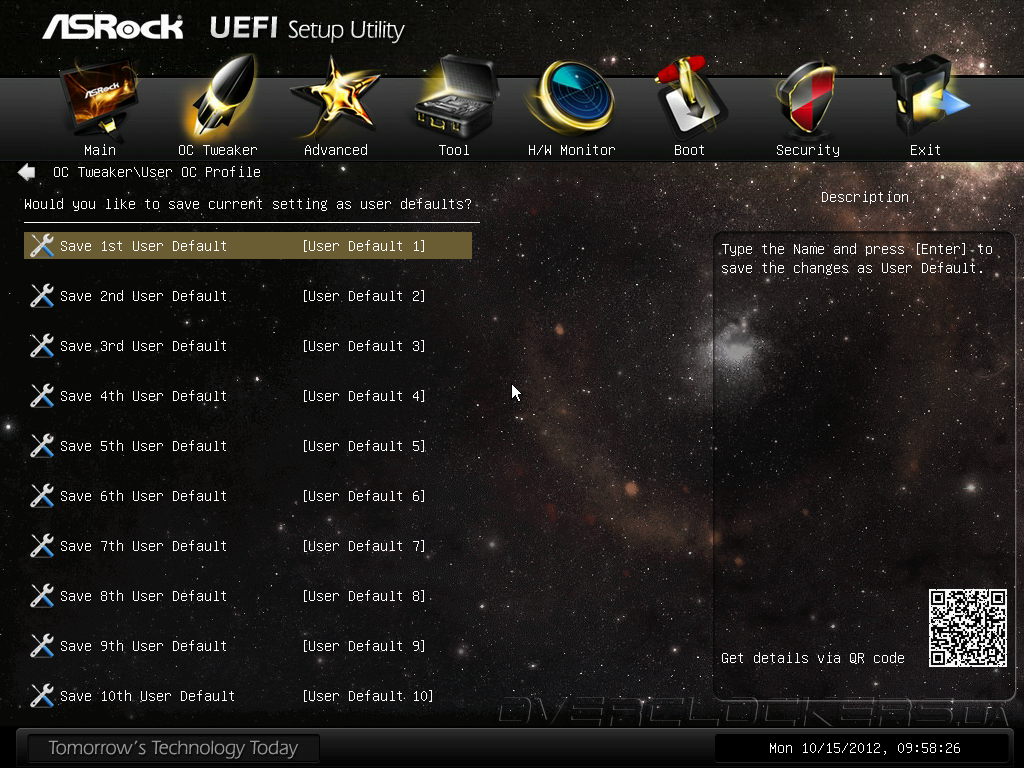Image resolution: width=1024 pixels, height=768 pixels.
Task: Switch to the Exit tab label
Action: (925, 150)
